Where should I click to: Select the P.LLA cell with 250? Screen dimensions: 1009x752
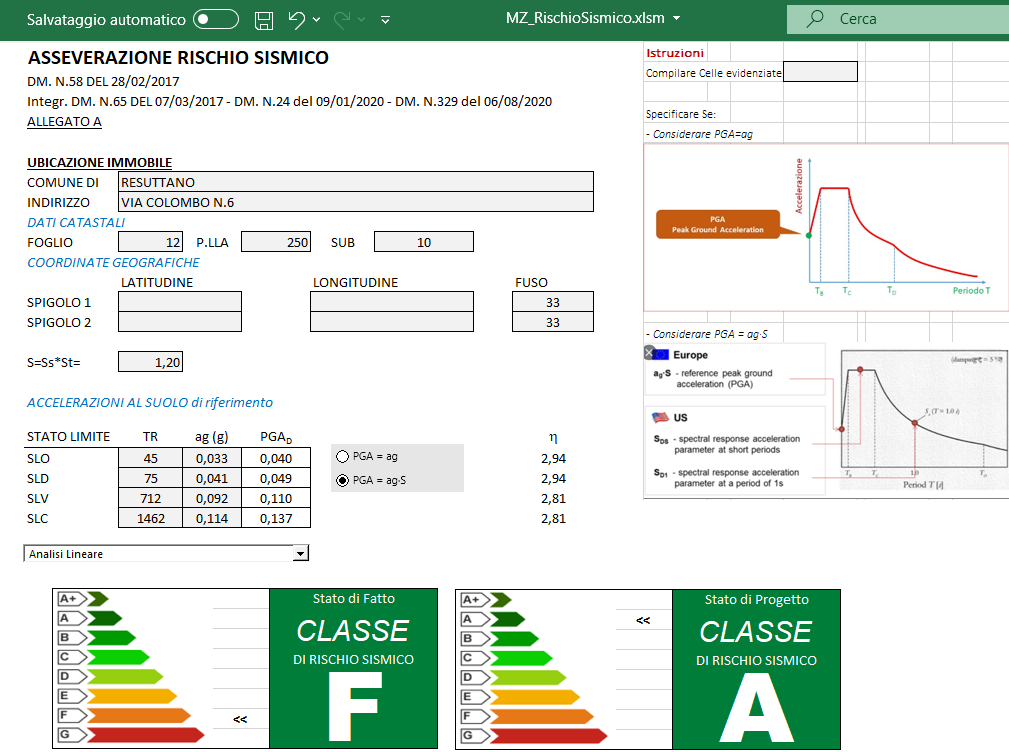[x=276, y=242]
